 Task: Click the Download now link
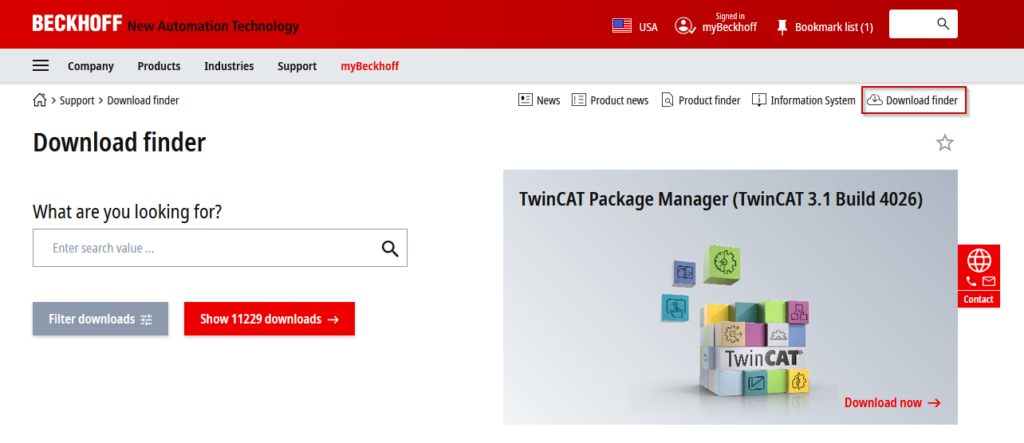coord(892,402)
